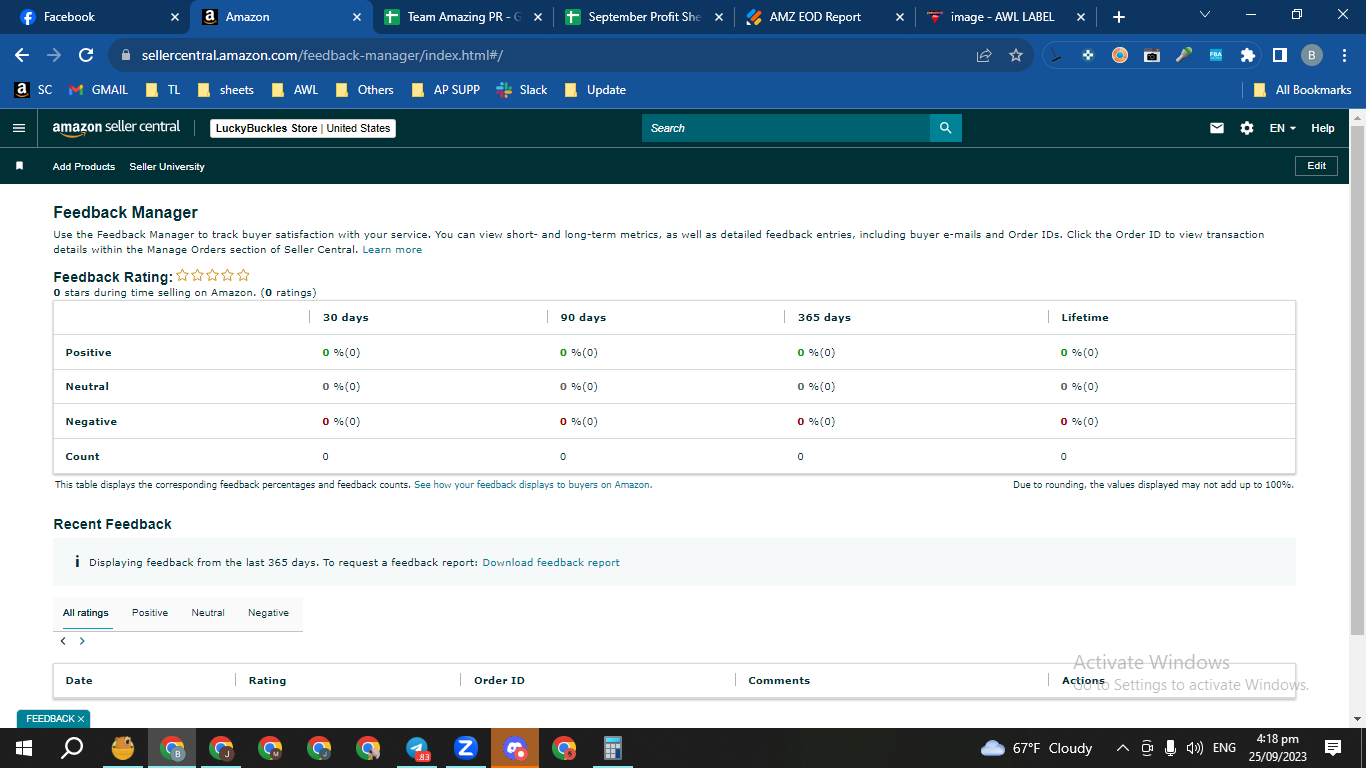Open how your feedback displays to buyers link
The width and height of the screenshot is (1366, 768).
(533, 485)
